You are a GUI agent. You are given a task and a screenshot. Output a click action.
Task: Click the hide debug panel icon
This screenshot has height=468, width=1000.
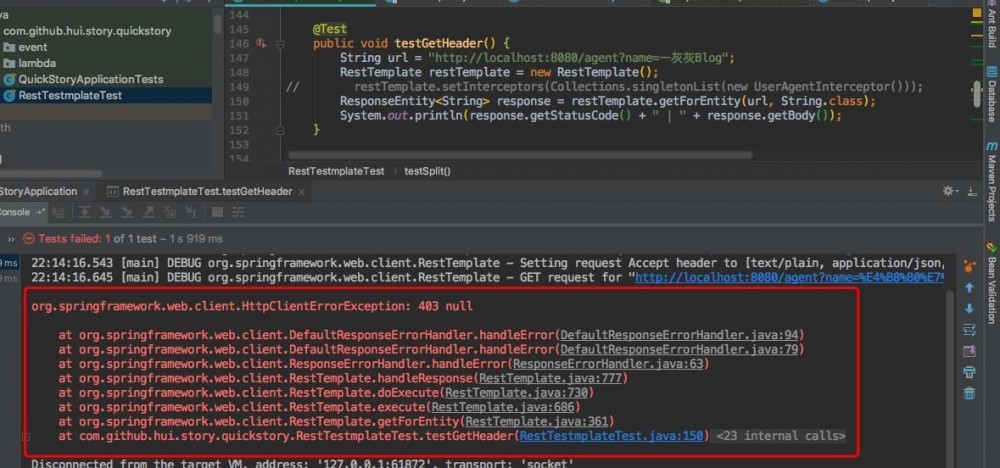point(971,191)
